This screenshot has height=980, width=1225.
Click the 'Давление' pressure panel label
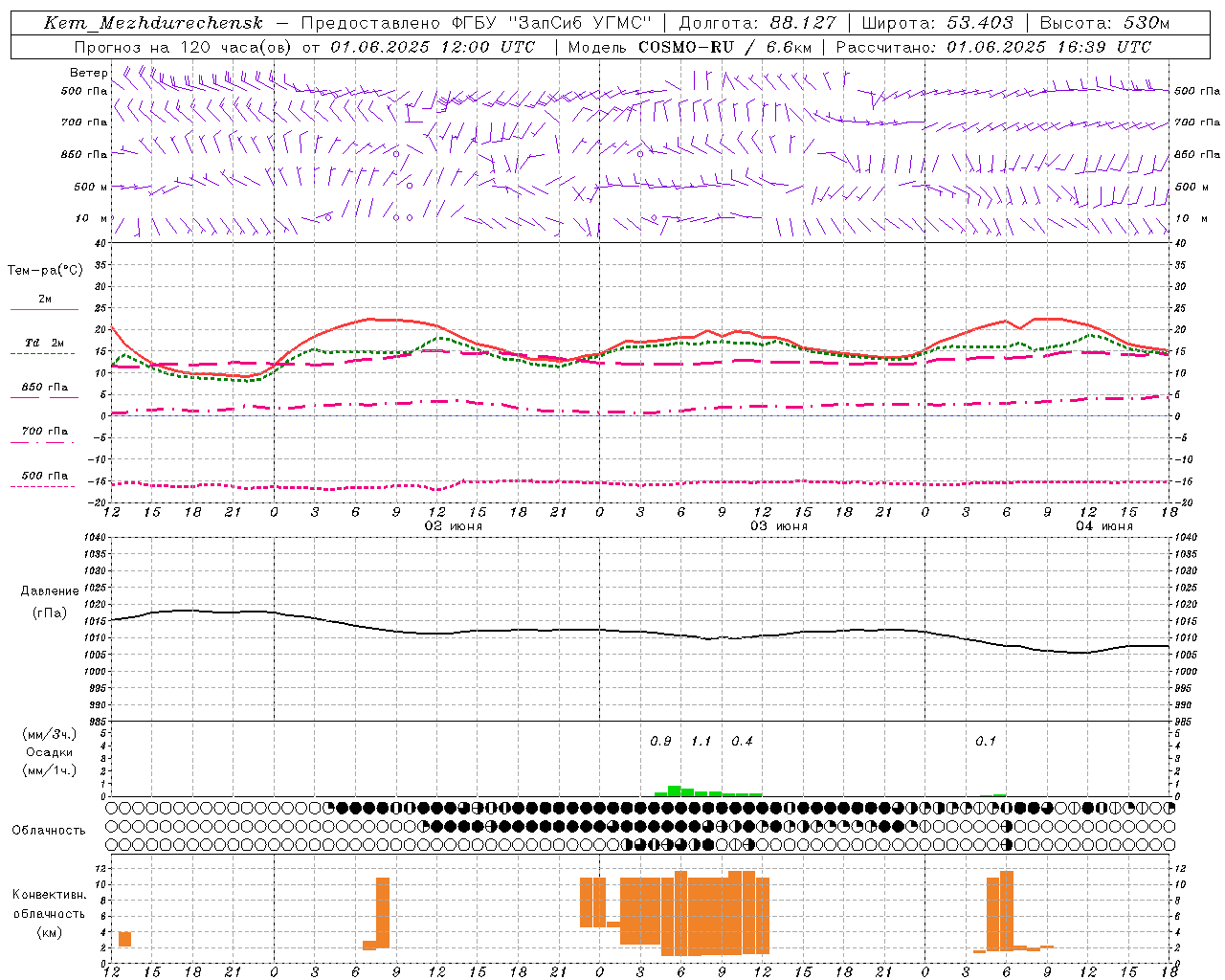tap(50, 591)
